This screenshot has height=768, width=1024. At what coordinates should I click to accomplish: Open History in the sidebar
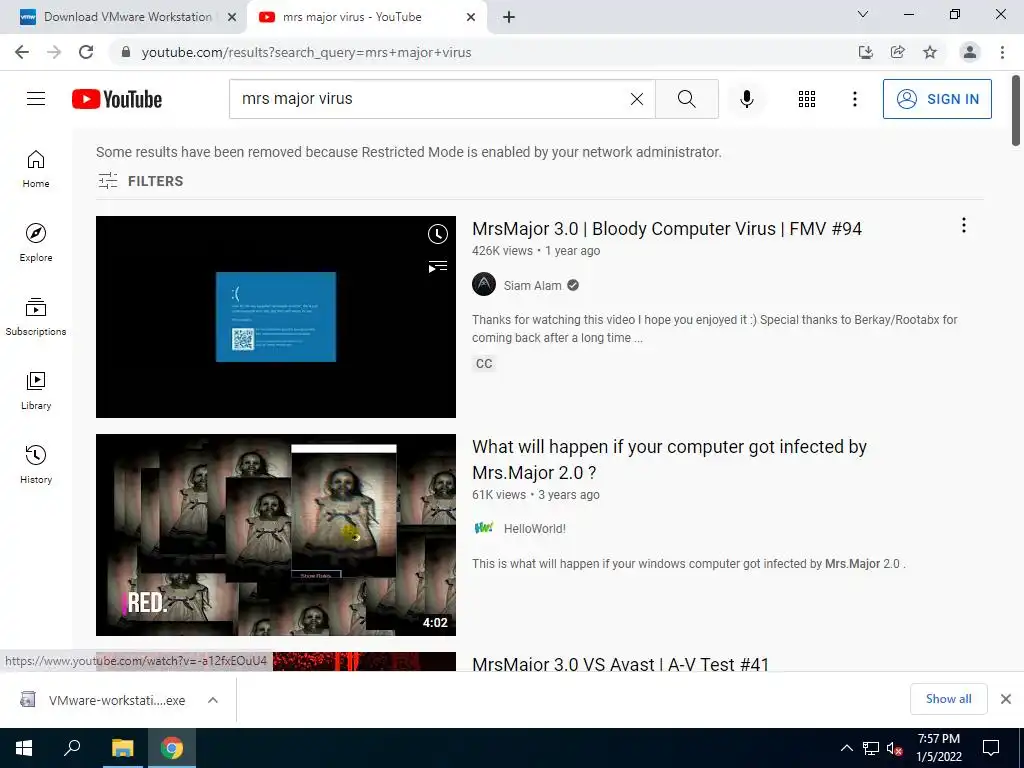coord(36,464)
